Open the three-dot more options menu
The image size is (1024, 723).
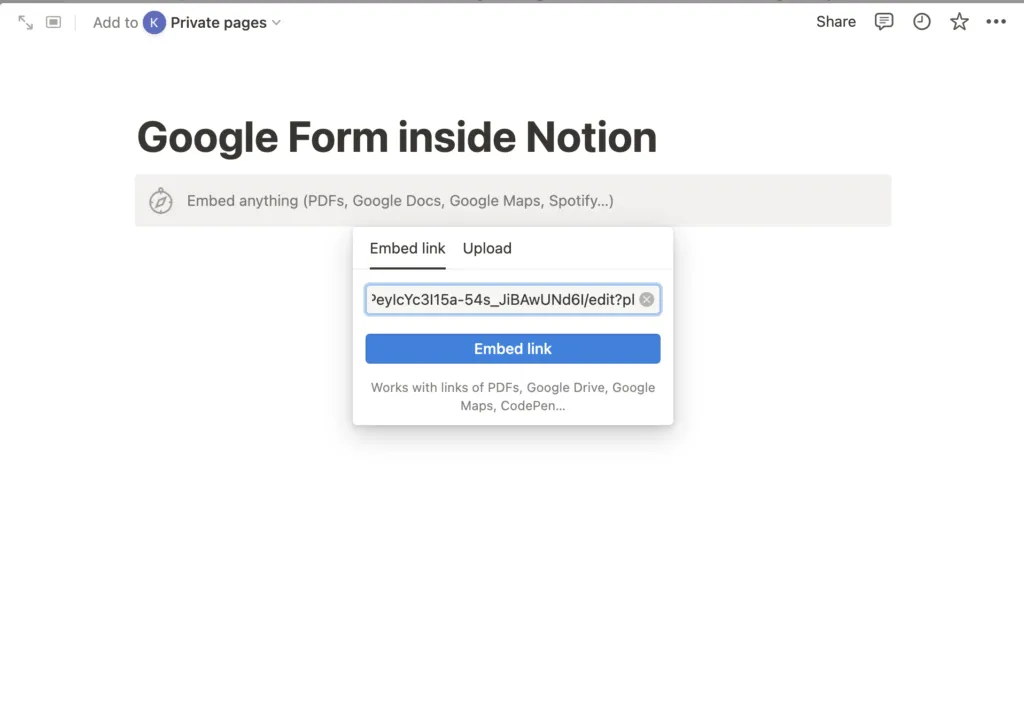click(x=996, y=22)
